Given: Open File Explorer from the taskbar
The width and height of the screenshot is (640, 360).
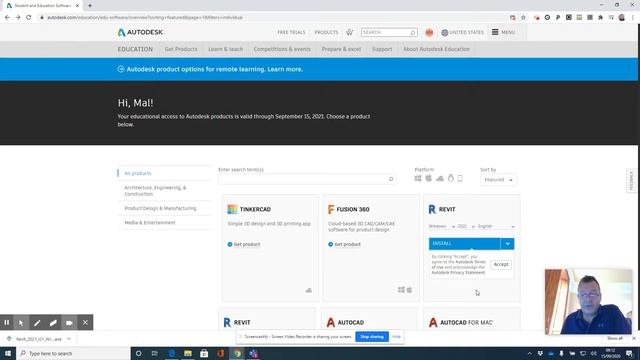Looking at the screenshot, I should coord(188,353).
